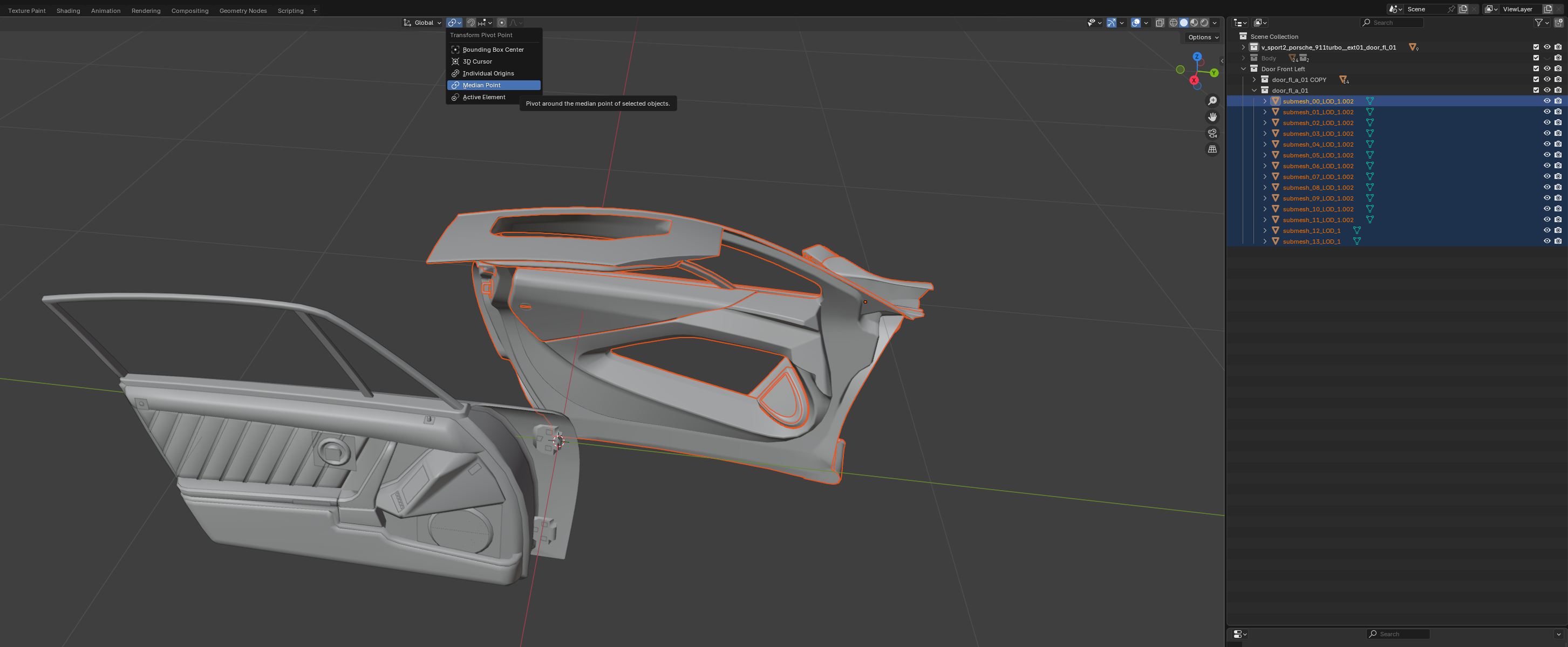Toggle visibility of door_fl_a_01 COPY collection
1568x647 pixels.
pyautogui.click(x=1547, y=80)
